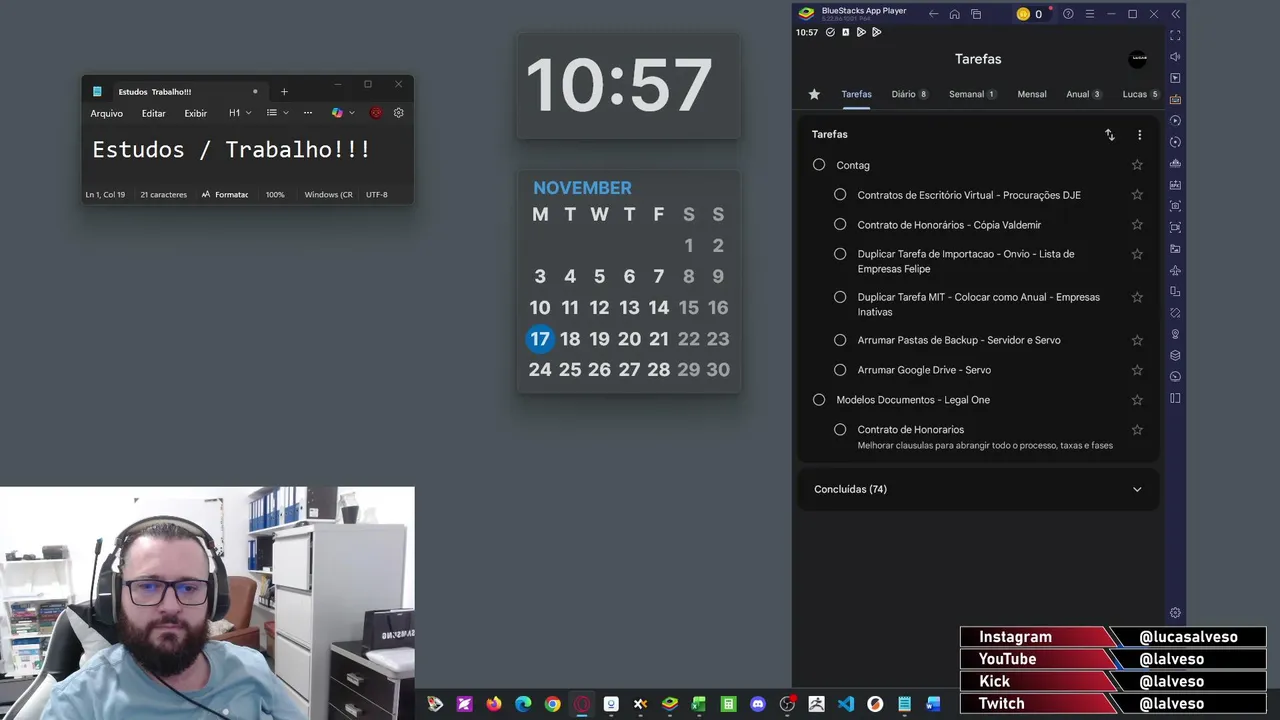Complete Contratos de Escritório Virtual task
The width and height of the screenshot is (1280, 720).
point(840,195)
